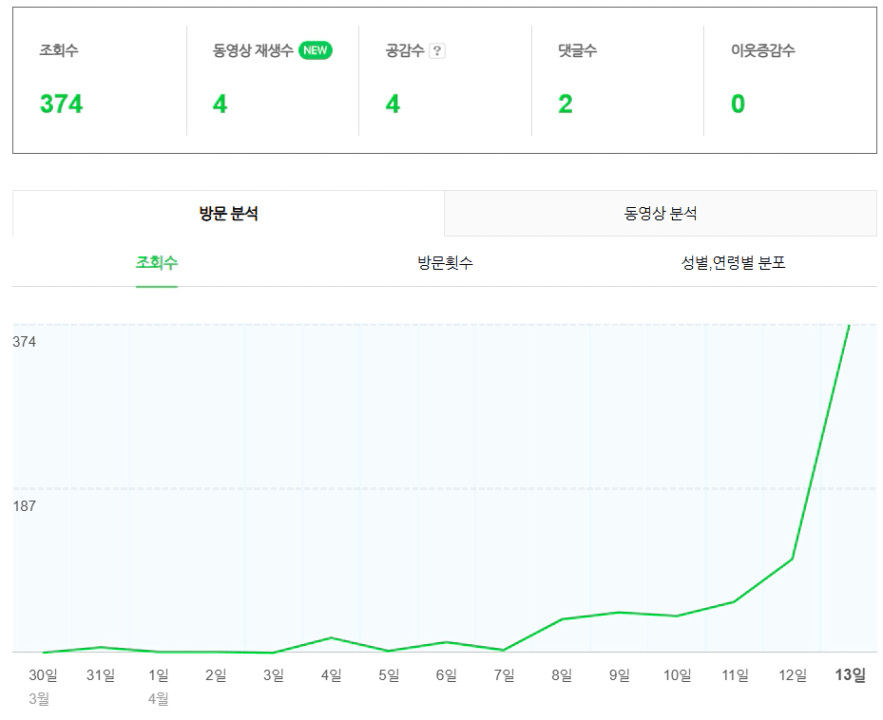
Task: Click the NEW badge next to 동영상 재생수
Action: (315, 52)
